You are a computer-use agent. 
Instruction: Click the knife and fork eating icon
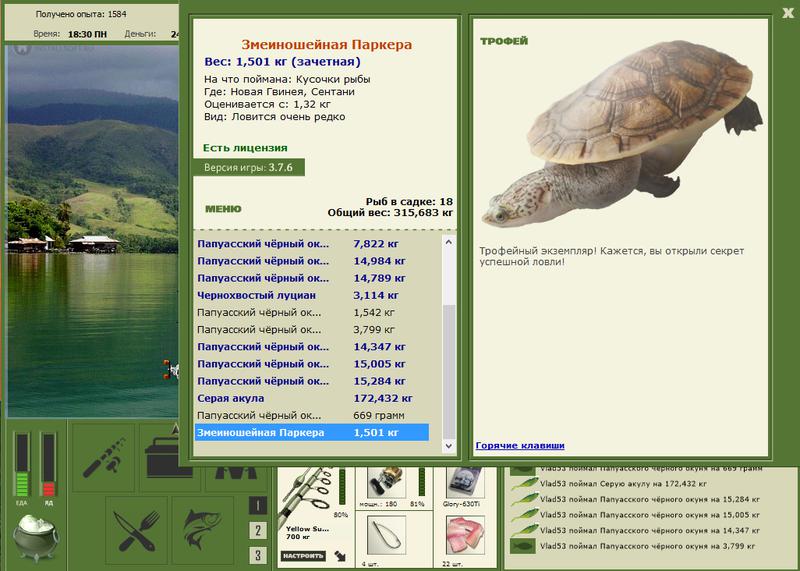click(137, 530)
